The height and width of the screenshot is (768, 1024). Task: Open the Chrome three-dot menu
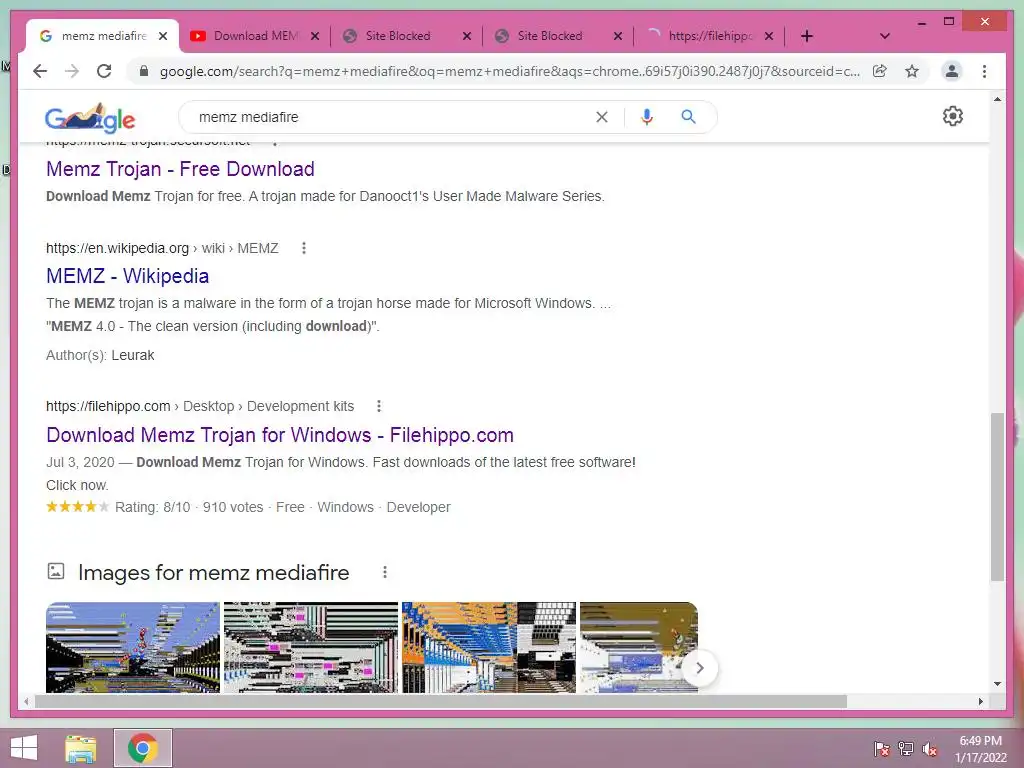tap(984, 71)
